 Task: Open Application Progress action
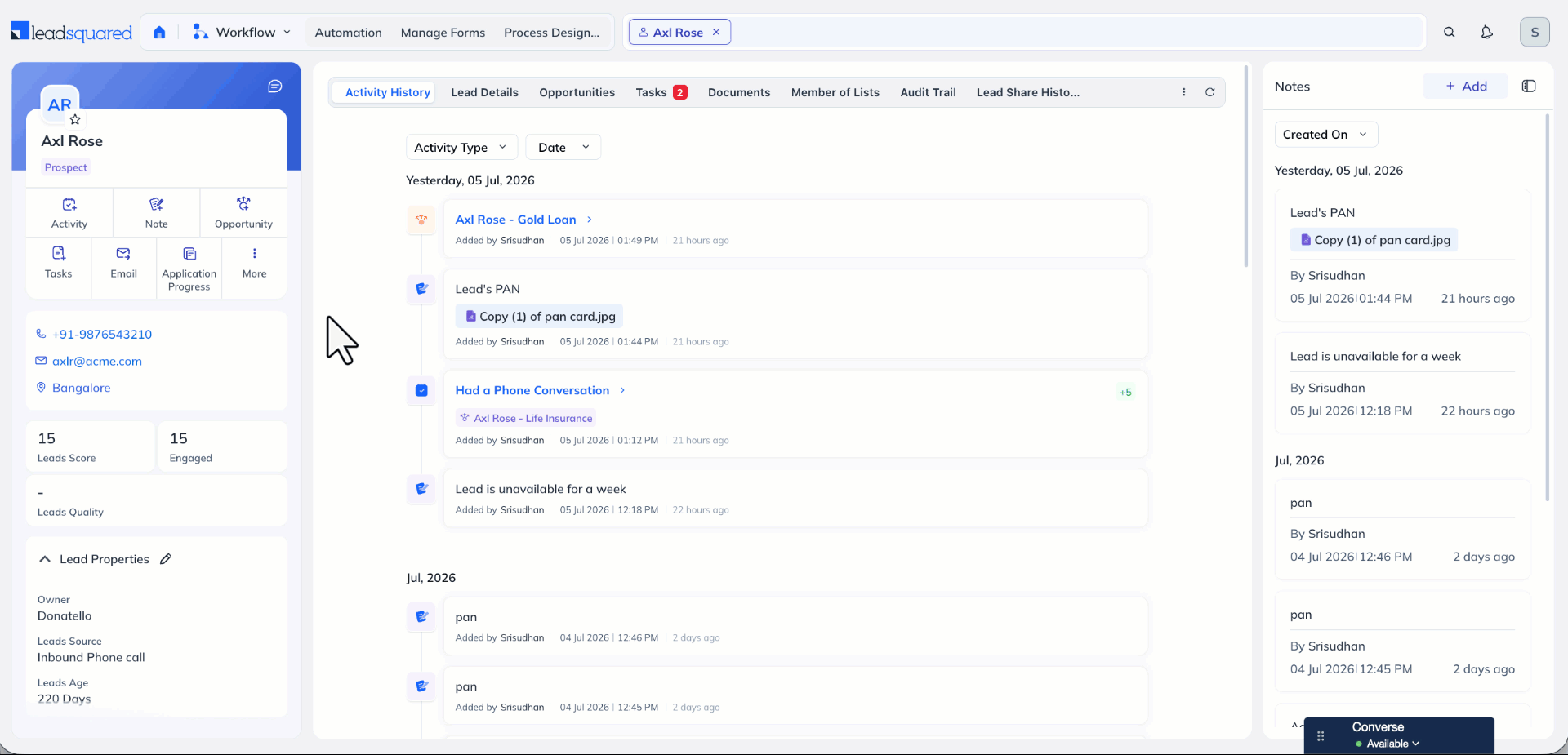tap(189, 269)
